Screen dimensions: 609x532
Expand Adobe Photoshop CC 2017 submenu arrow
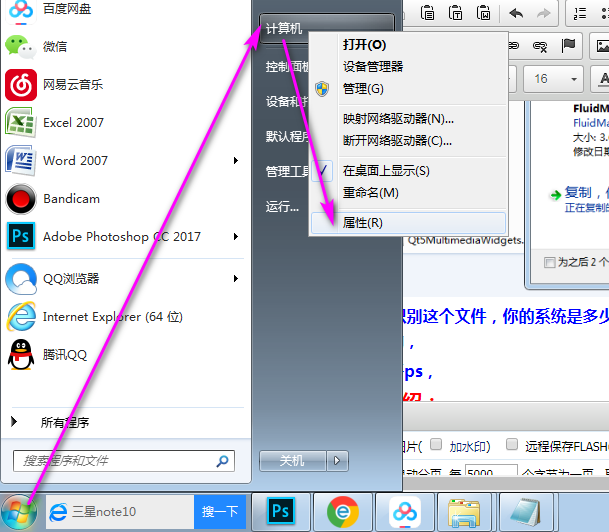(235, 236)
